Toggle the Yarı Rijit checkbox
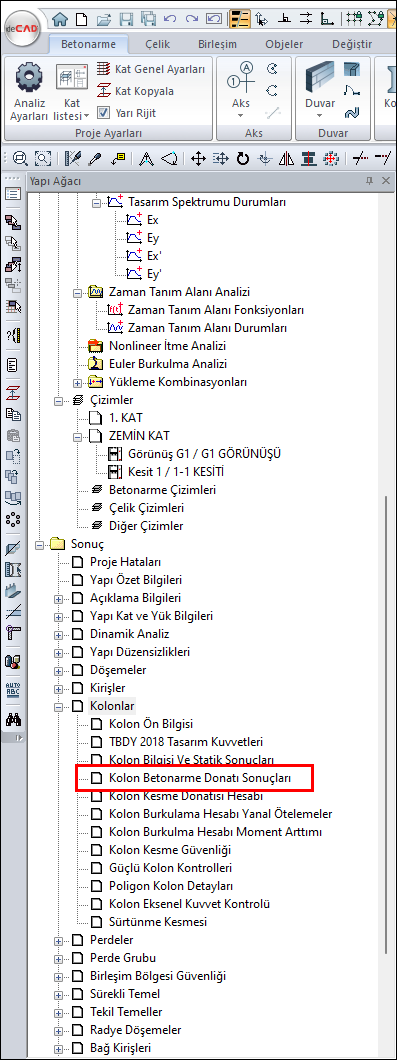 [103, 113]
